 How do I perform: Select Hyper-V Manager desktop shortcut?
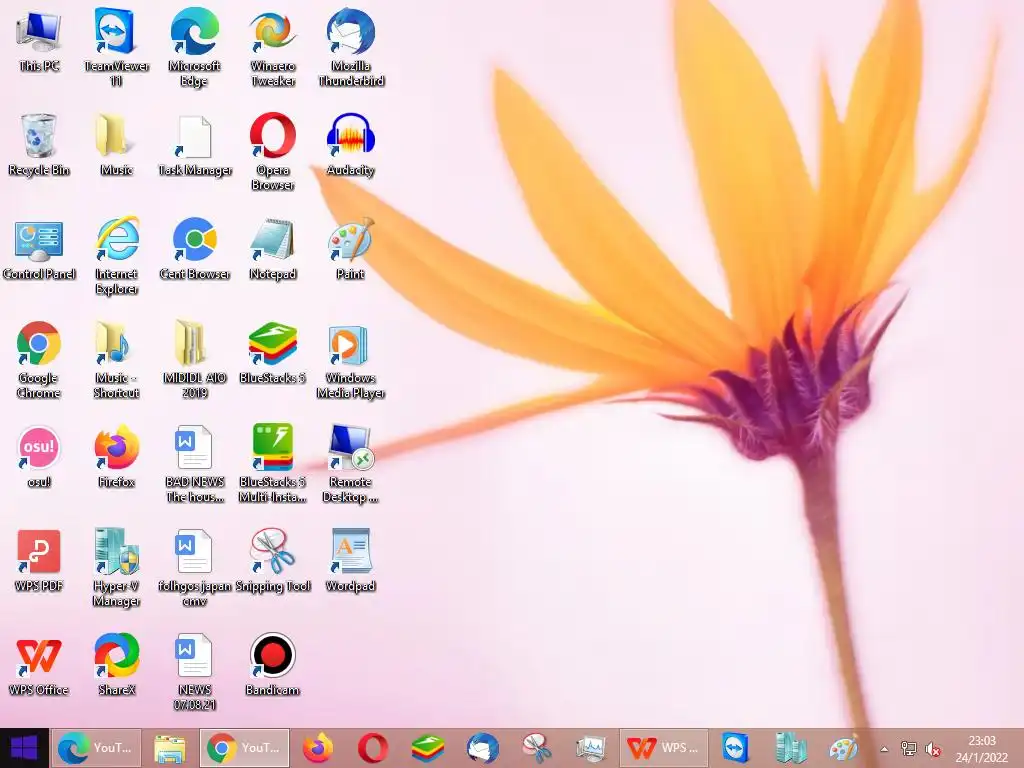[116, 568]
